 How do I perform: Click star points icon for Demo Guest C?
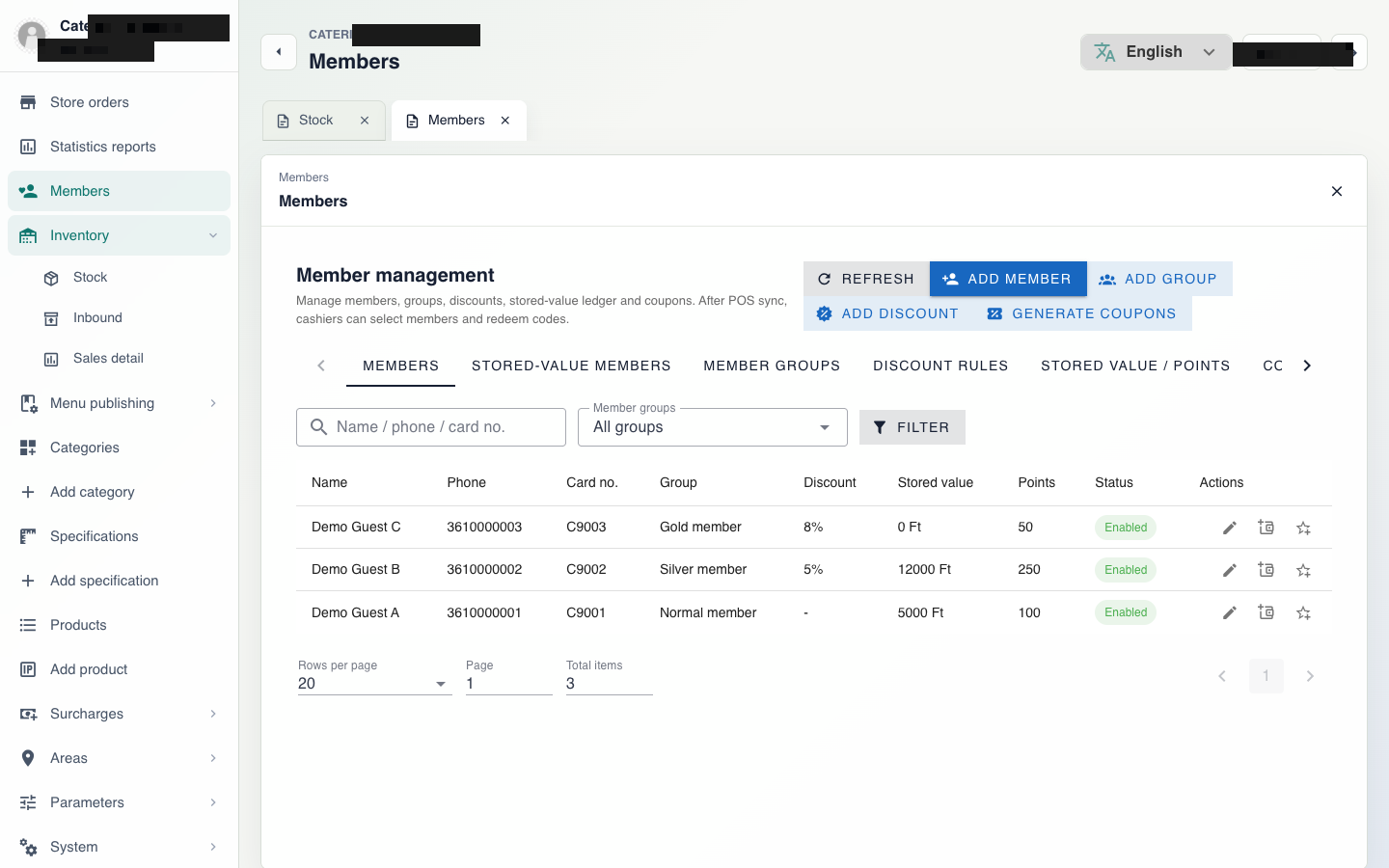pyautogui.click(x=1303, y=528)
